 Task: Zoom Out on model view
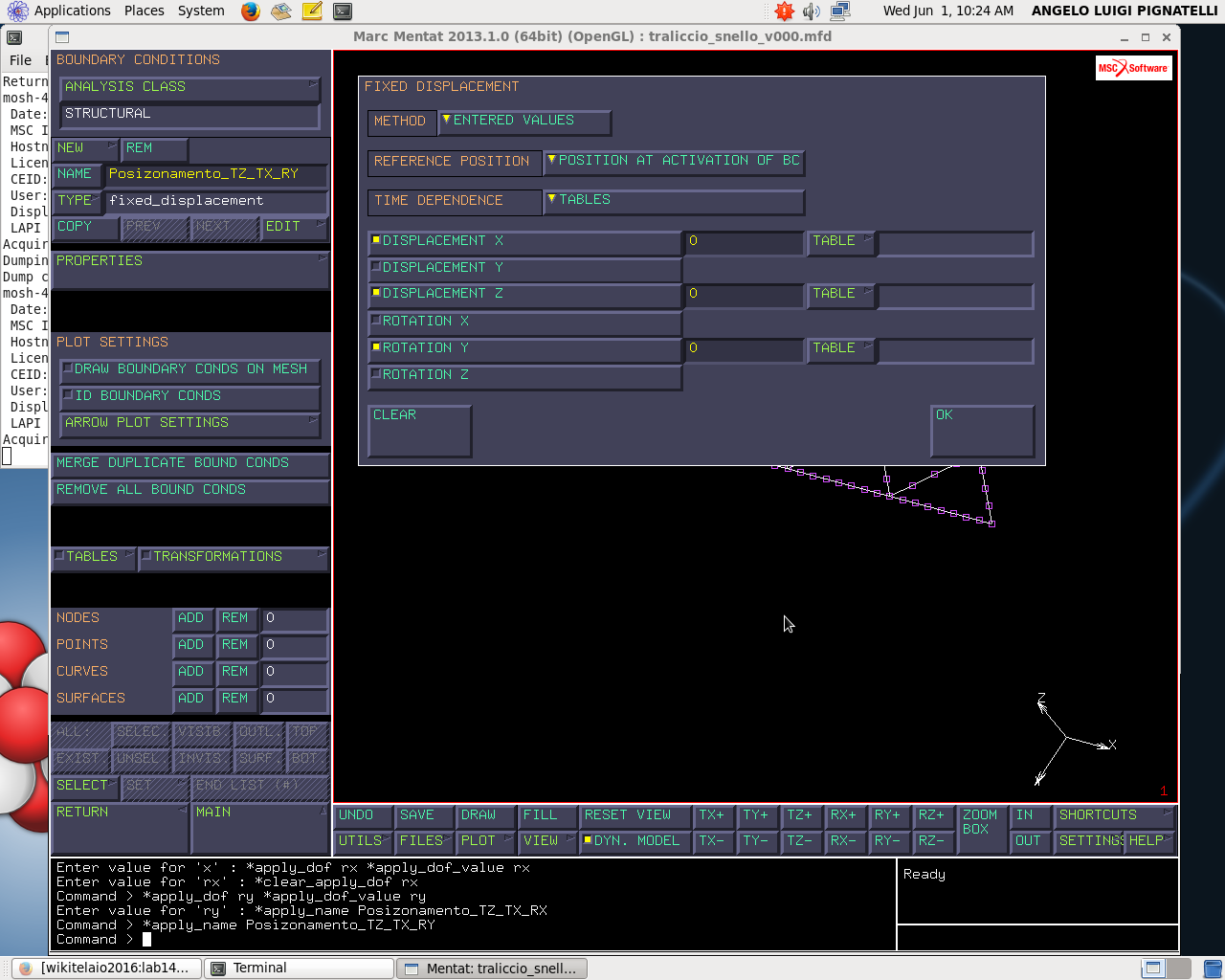click(1030, 842)
